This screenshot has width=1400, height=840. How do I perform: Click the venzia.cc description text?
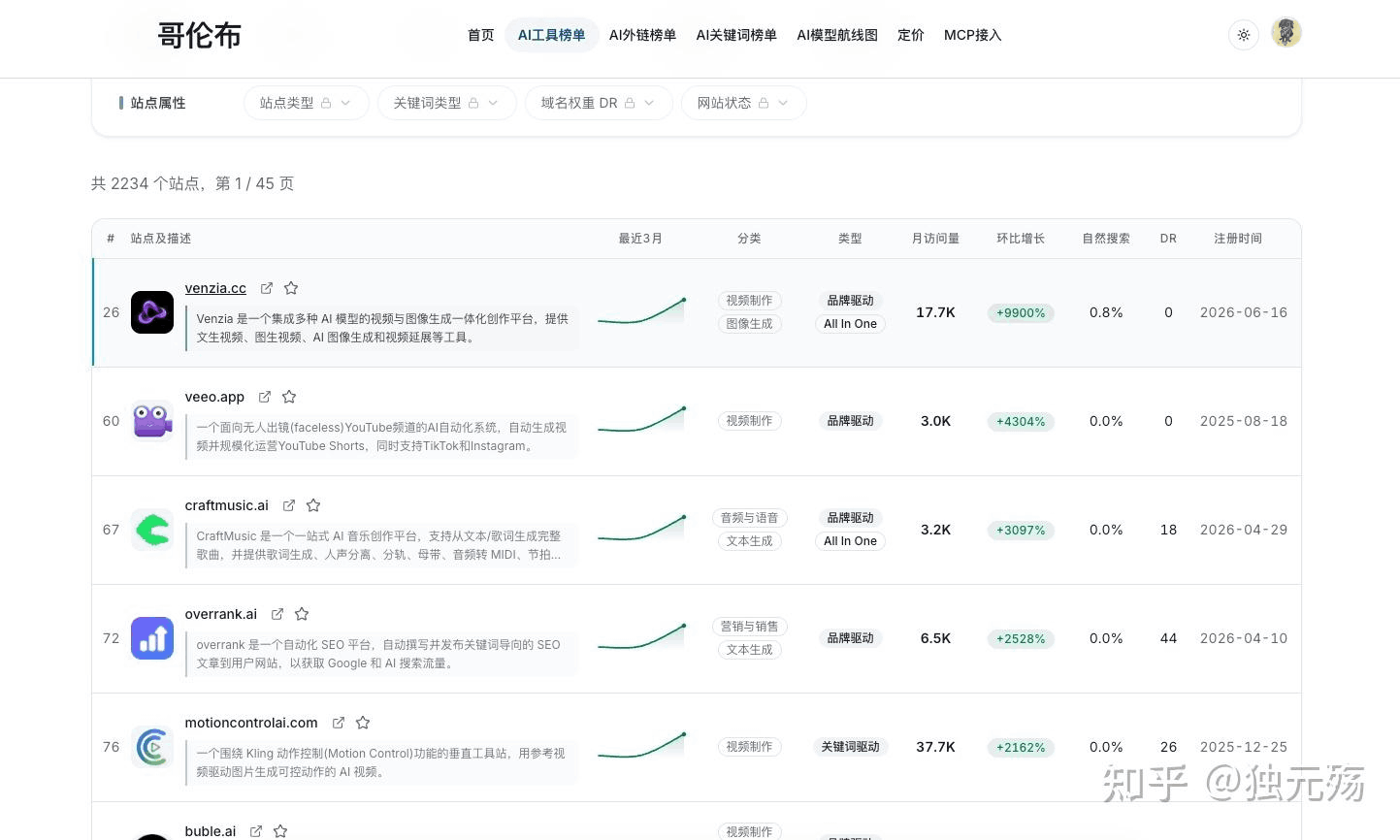click(x=382, y=328)
